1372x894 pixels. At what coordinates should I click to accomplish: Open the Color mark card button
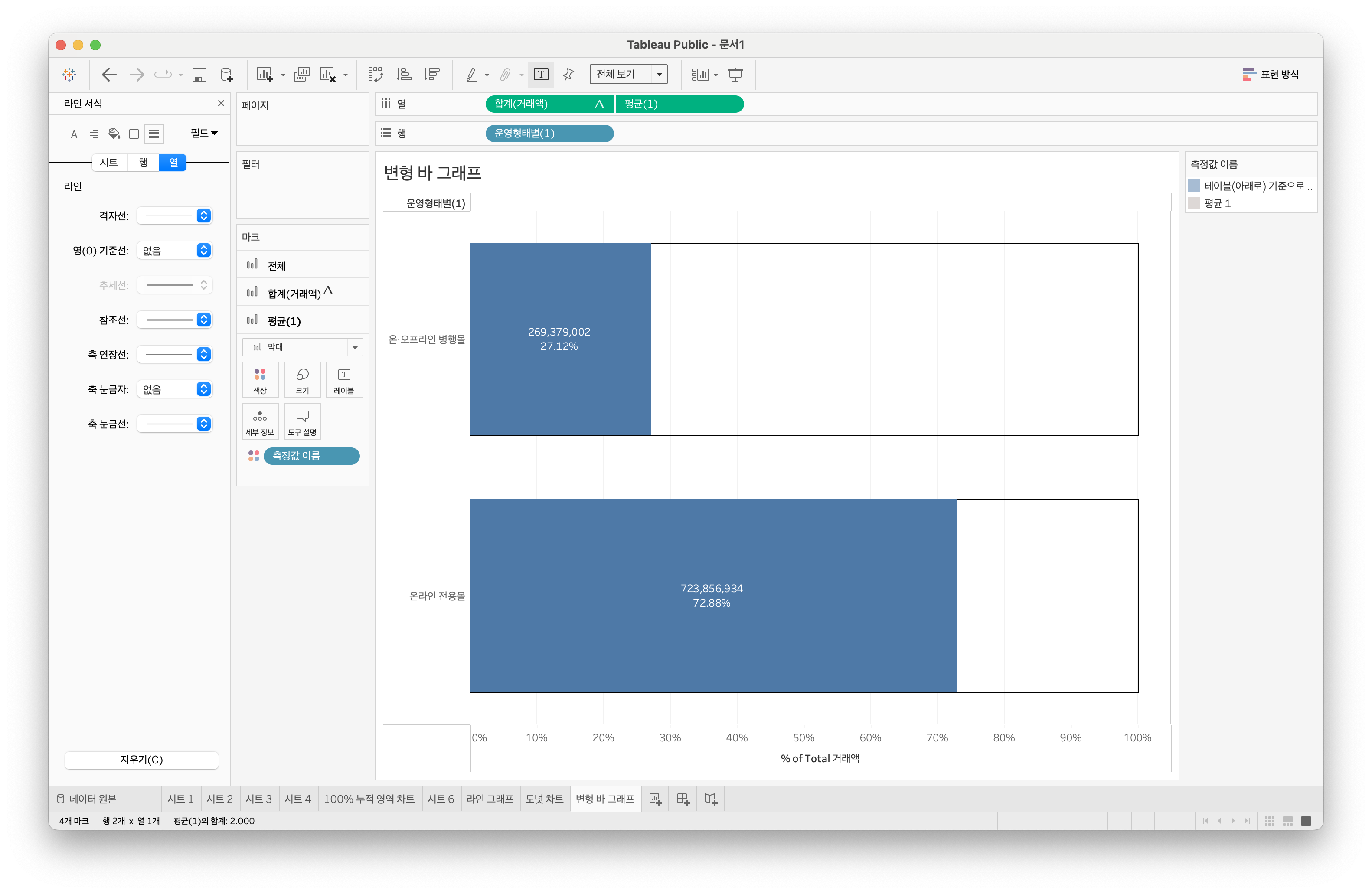tap(260, 380)
